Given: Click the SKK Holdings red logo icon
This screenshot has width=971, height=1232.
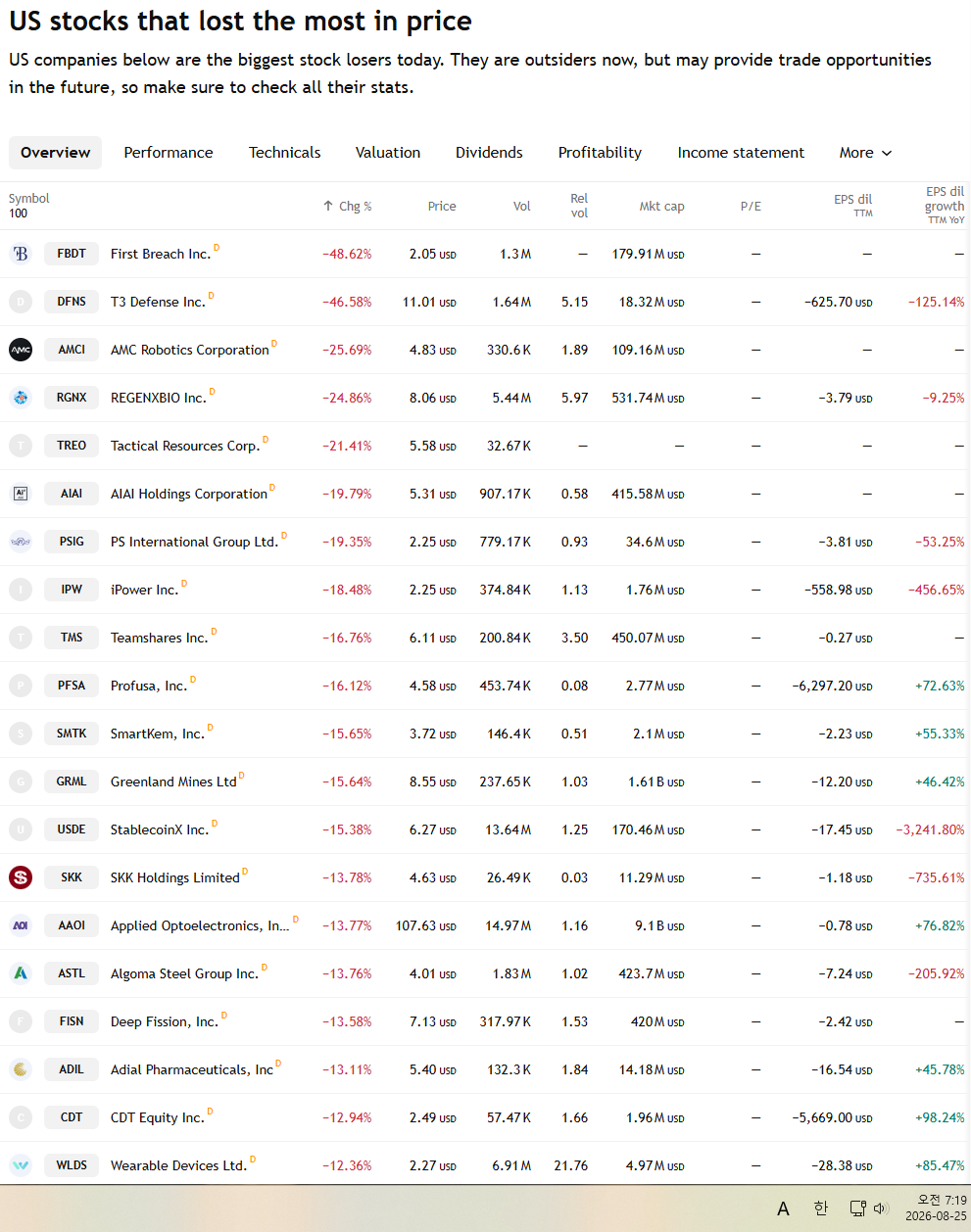Looking at the screenshot, I should point(21,877).
